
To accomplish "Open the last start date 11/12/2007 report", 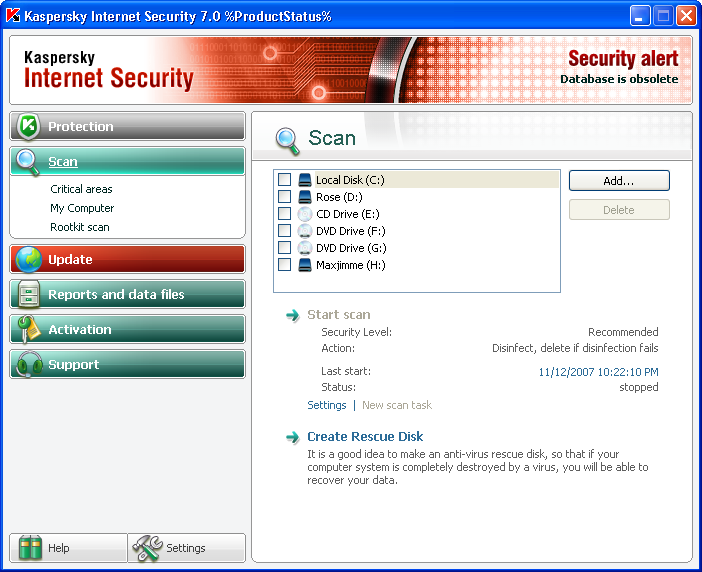I will pos(598,372).
